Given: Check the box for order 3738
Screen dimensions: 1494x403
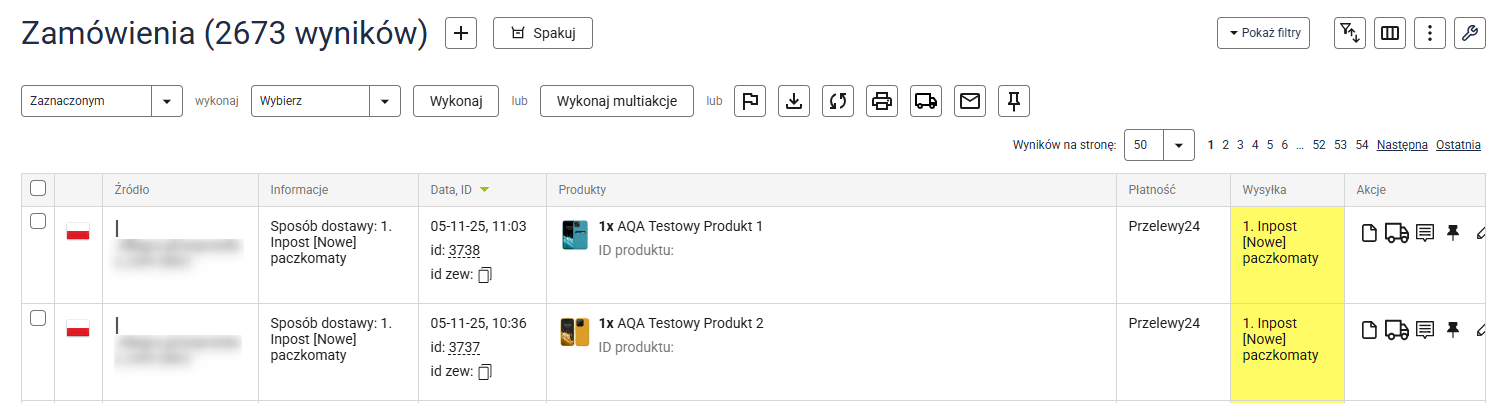Looking at the screenshot, I should click(x=38, y=222).
